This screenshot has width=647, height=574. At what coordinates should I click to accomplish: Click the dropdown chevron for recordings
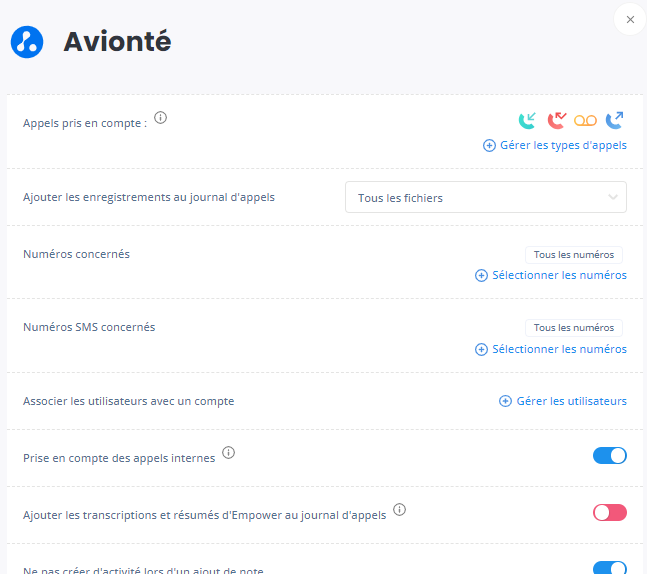(x=613, y=197)
